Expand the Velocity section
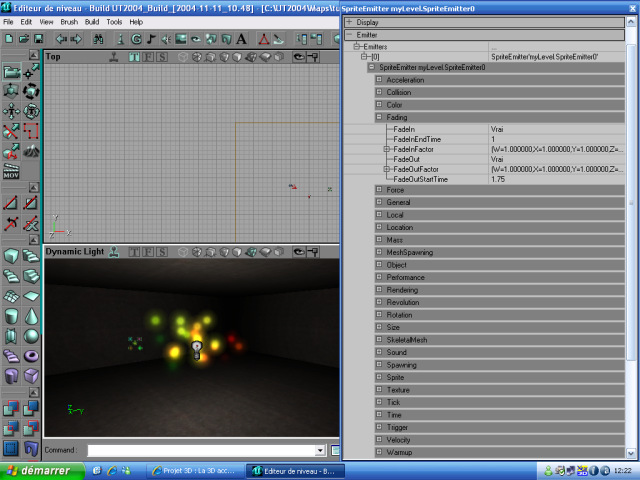Viewport: 640px width, 480px height. [379, 440]
